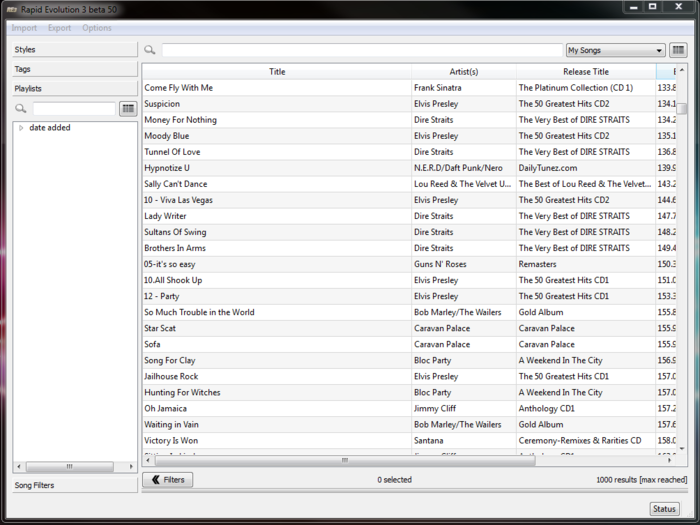Click the Status button
The image size is (700, 525).
tap(664, 509)
